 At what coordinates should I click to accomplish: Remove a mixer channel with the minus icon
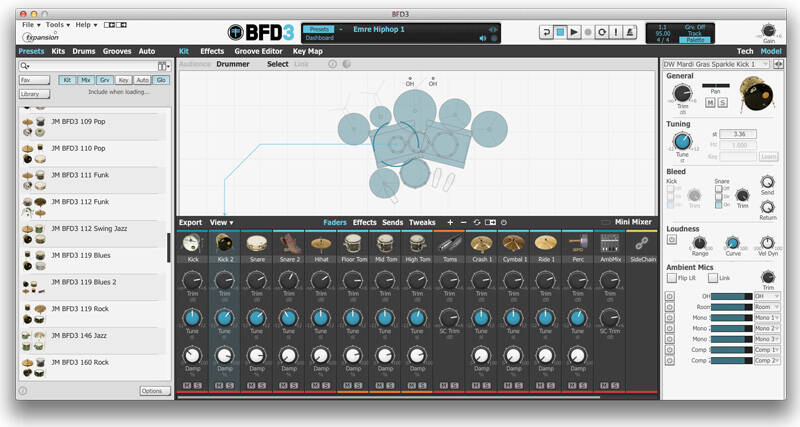[x=463, y=222]
